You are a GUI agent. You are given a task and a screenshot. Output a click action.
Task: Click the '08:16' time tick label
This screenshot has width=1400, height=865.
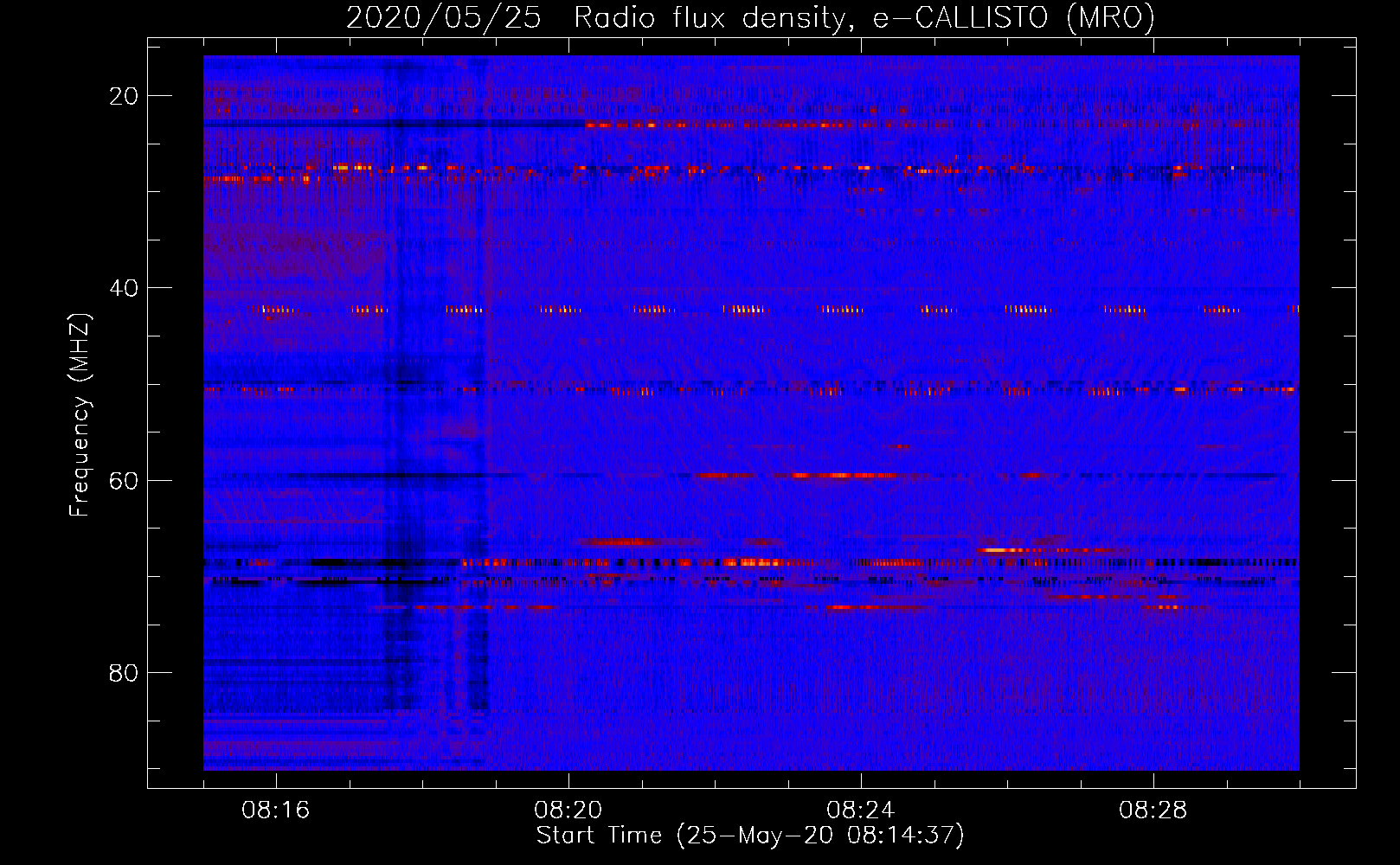tap(276, 811)
